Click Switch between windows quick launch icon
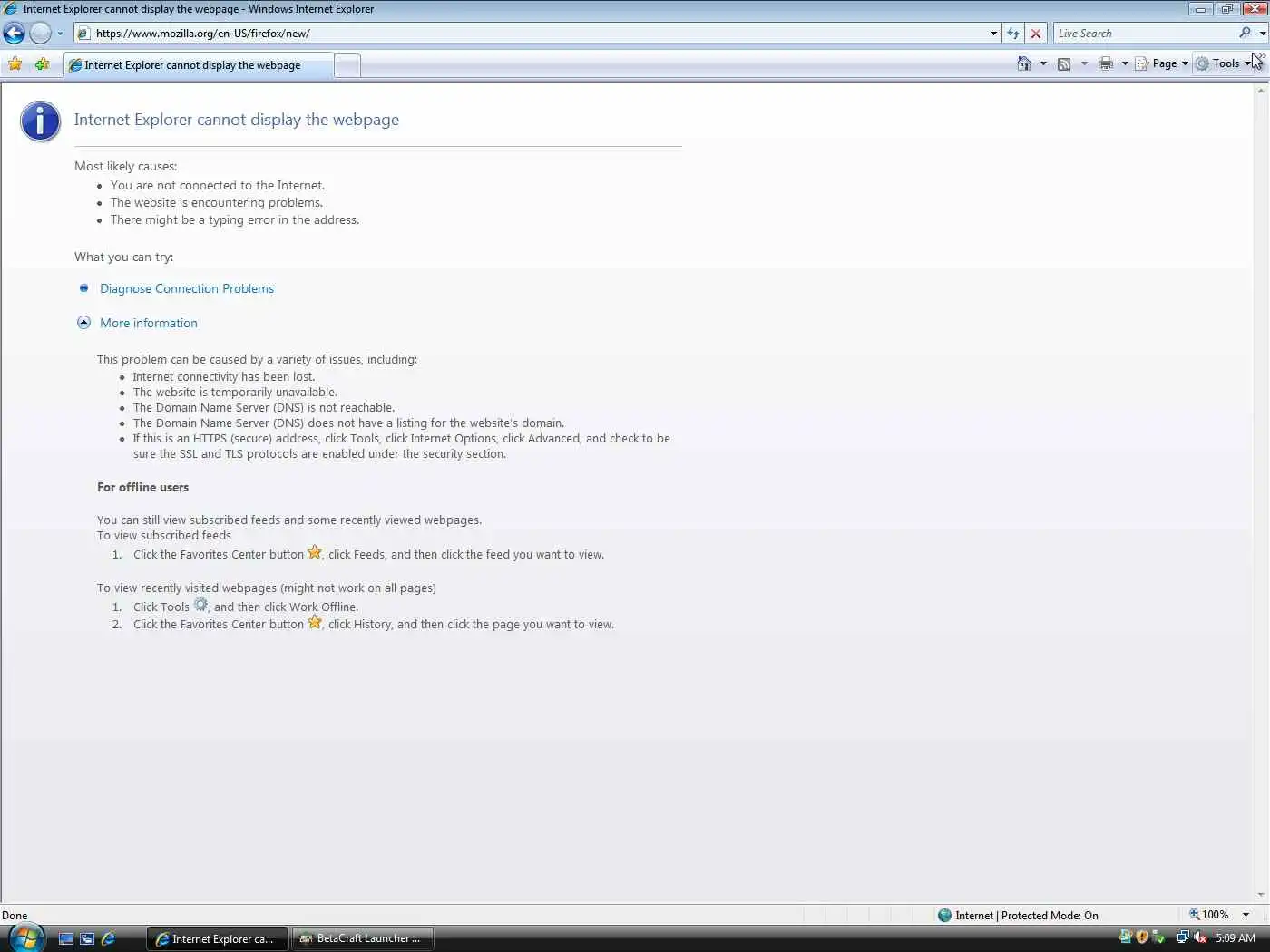The height and width of the screenshot is (952, 1270). click(87, 938)
